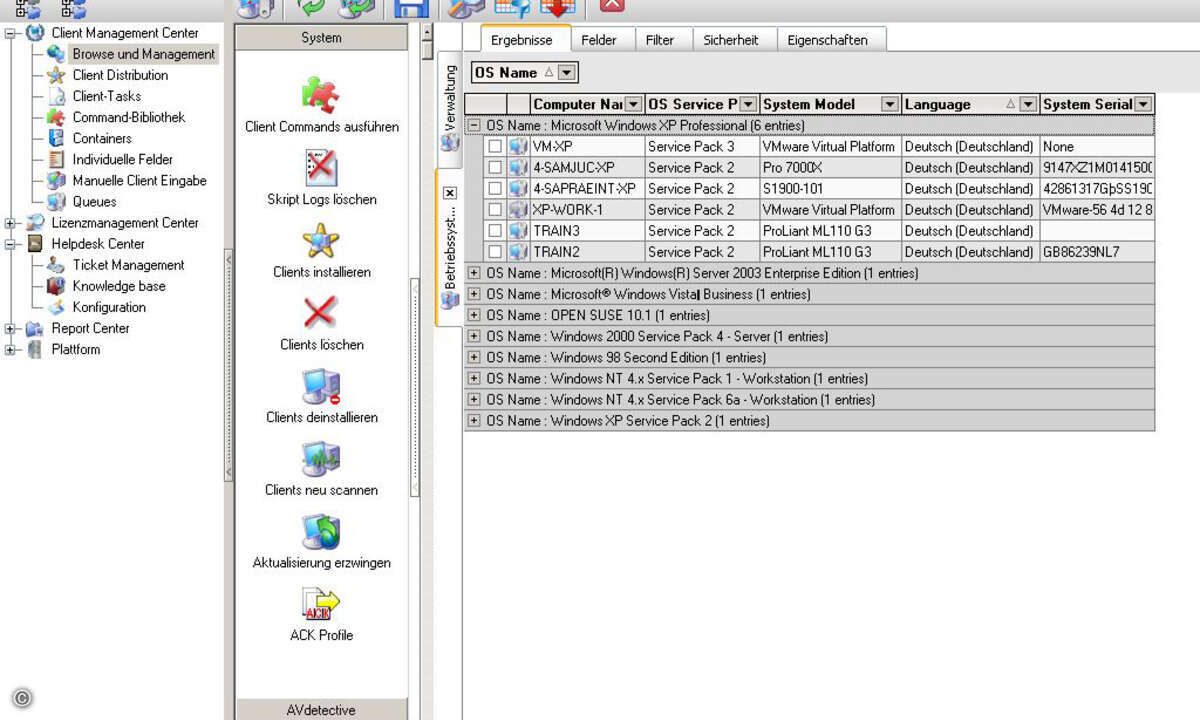Open the Computer Name column filter dropdown
Screen dimensions: 1200x720
point(634,104)
